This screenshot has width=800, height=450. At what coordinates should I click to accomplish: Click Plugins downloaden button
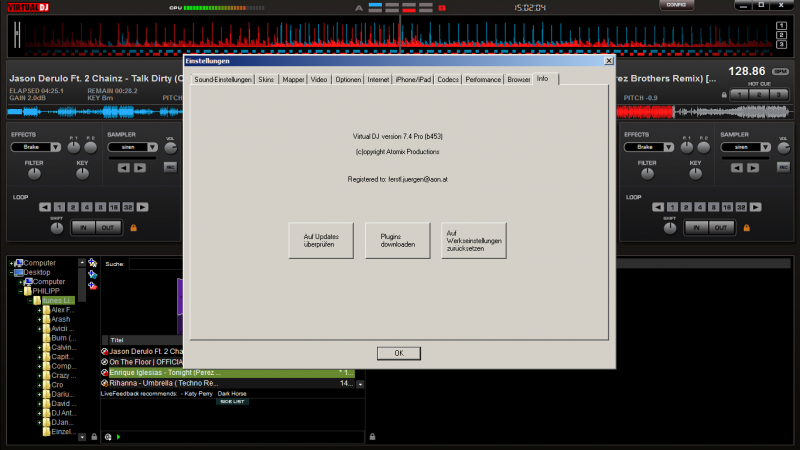pos(397,240)
